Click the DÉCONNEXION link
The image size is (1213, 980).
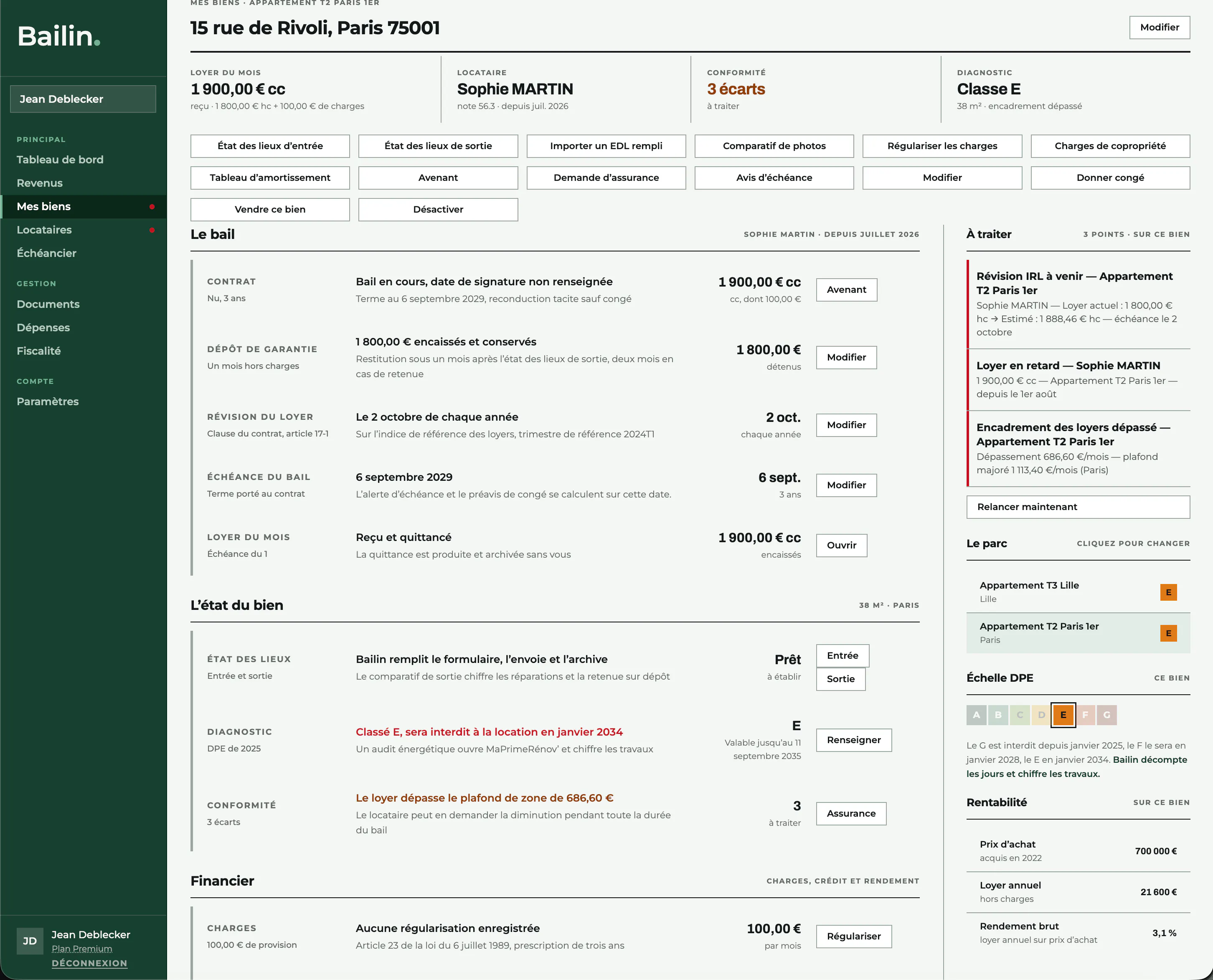pos(89,963)
